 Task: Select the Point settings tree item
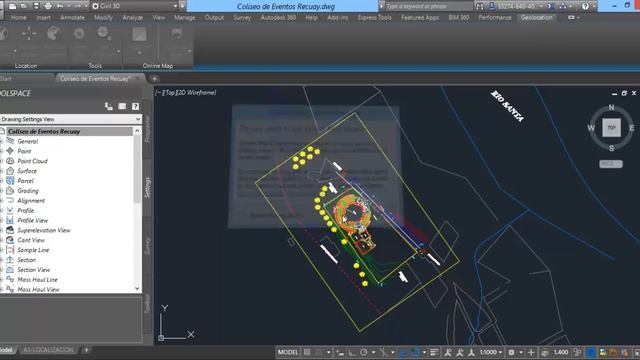tap(24, 151)
